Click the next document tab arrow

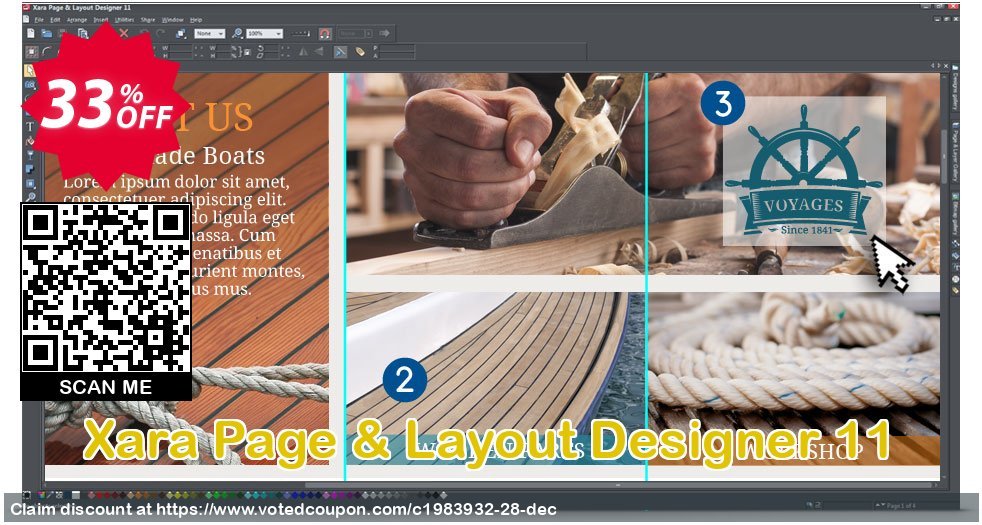click(938, 65)
